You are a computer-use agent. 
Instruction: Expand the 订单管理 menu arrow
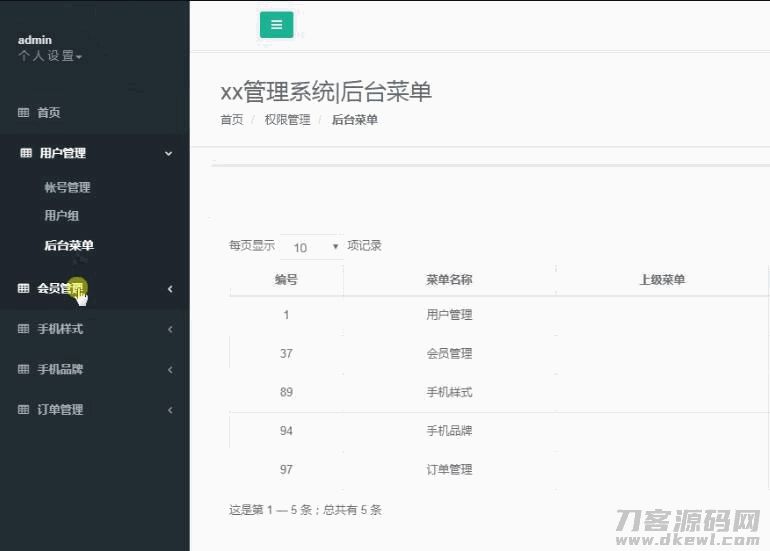tap(170, 410)
